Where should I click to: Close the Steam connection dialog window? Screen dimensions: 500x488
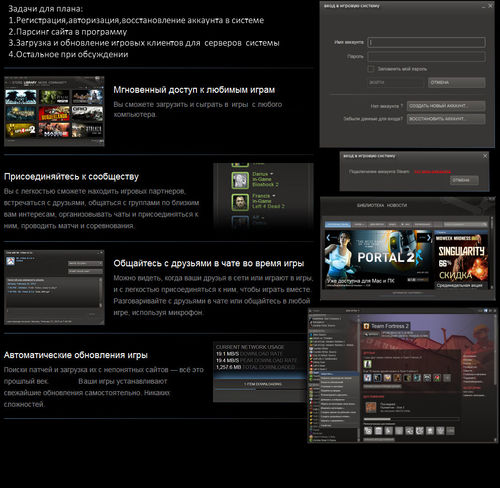tap(485, 156)
